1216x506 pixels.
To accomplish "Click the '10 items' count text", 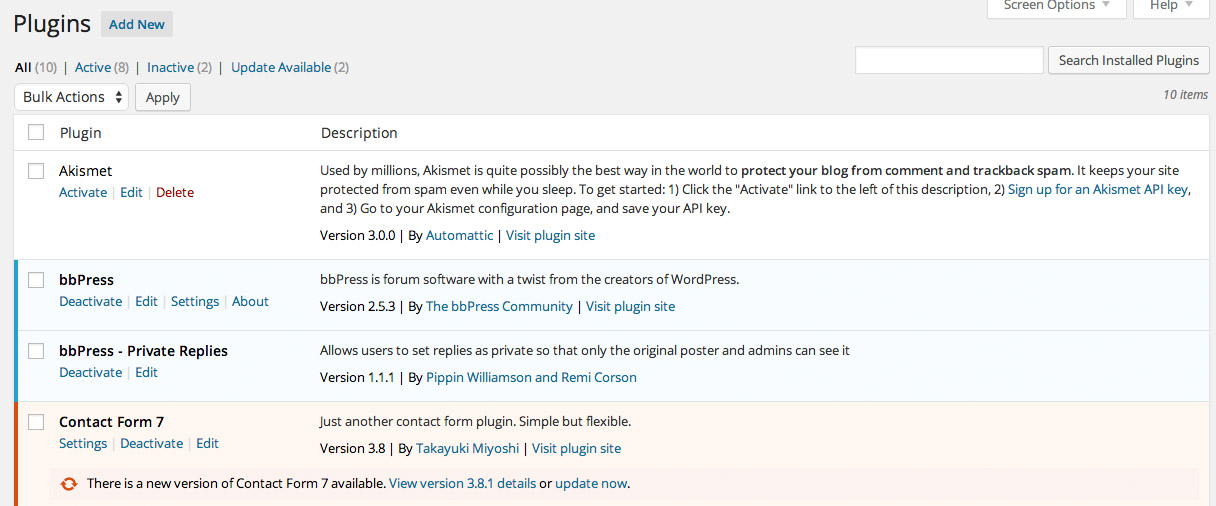I will click(1185, 95).
